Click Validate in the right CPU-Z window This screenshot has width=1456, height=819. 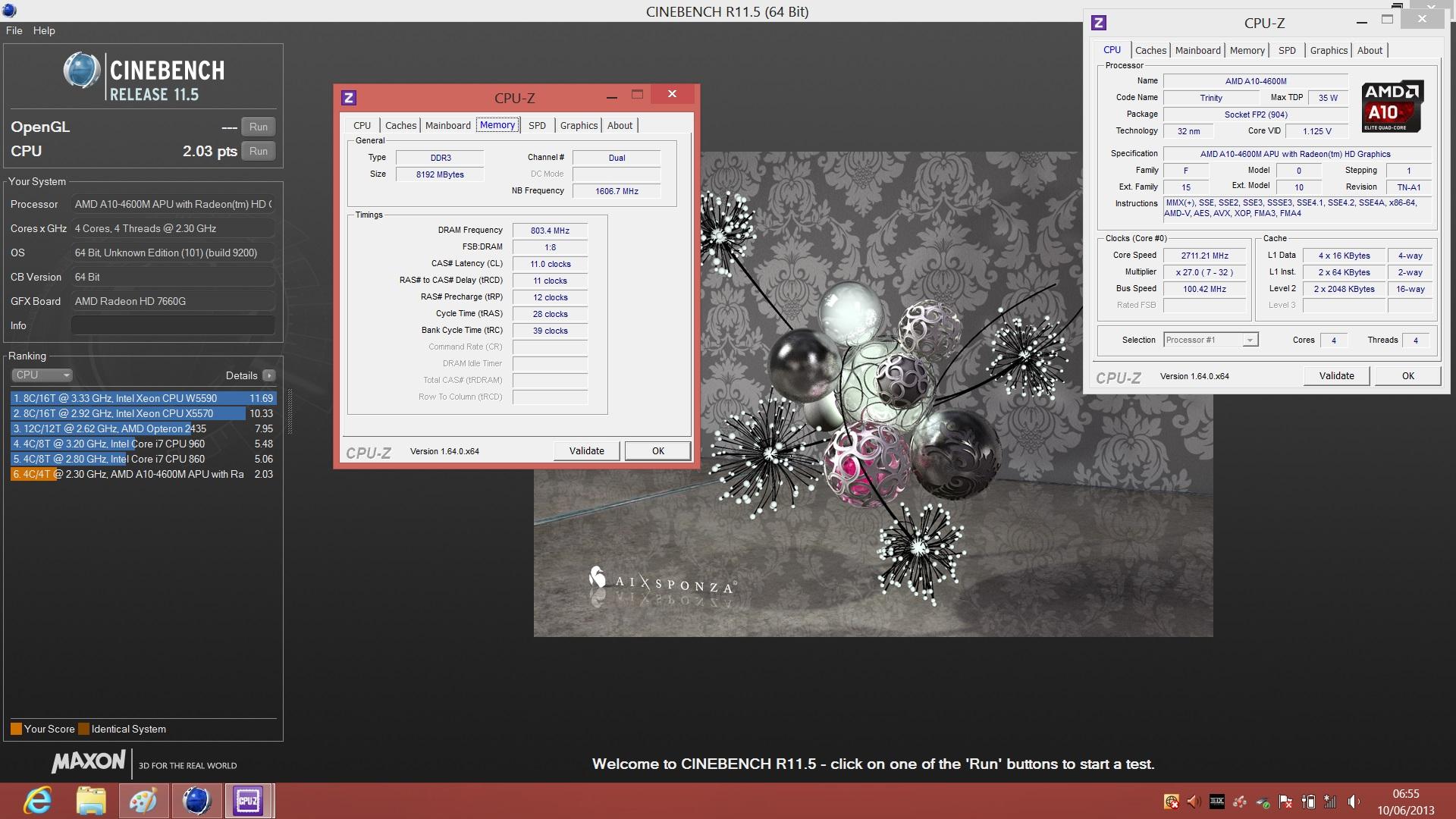pos(1336,375)
